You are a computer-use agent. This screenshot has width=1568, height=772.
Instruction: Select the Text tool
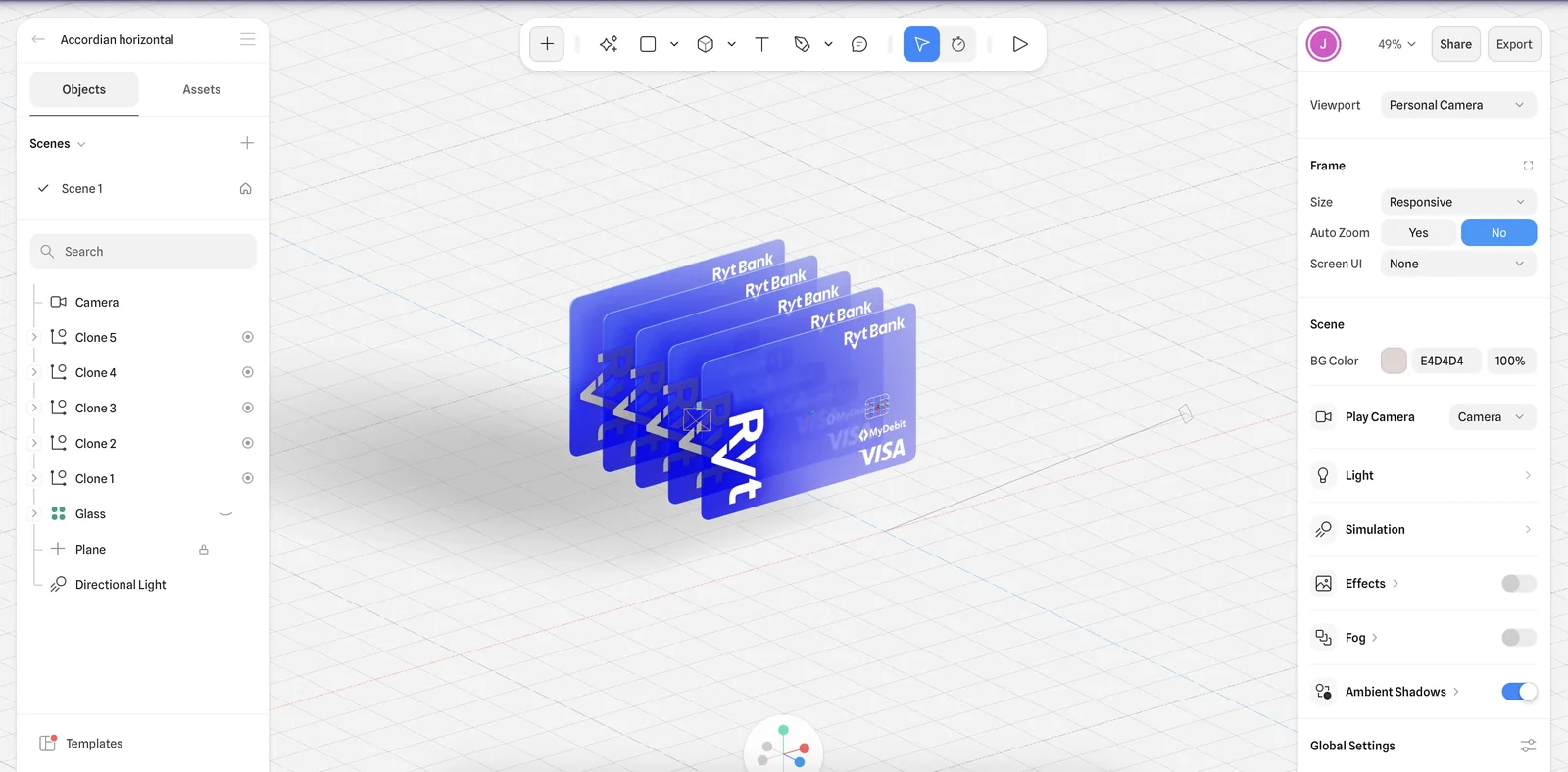[761, 44]
